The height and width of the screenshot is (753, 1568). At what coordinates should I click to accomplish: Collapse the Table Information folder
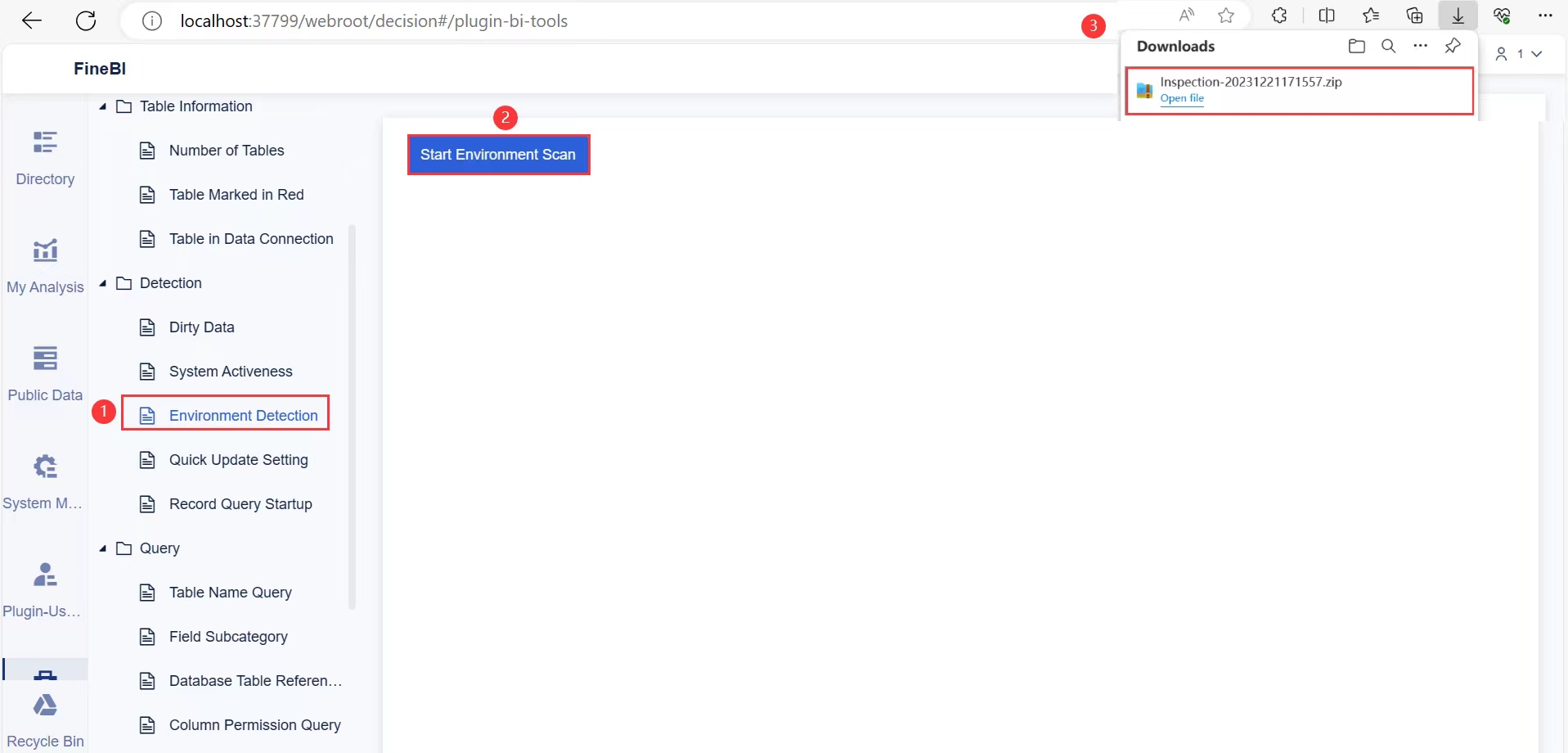103,106
